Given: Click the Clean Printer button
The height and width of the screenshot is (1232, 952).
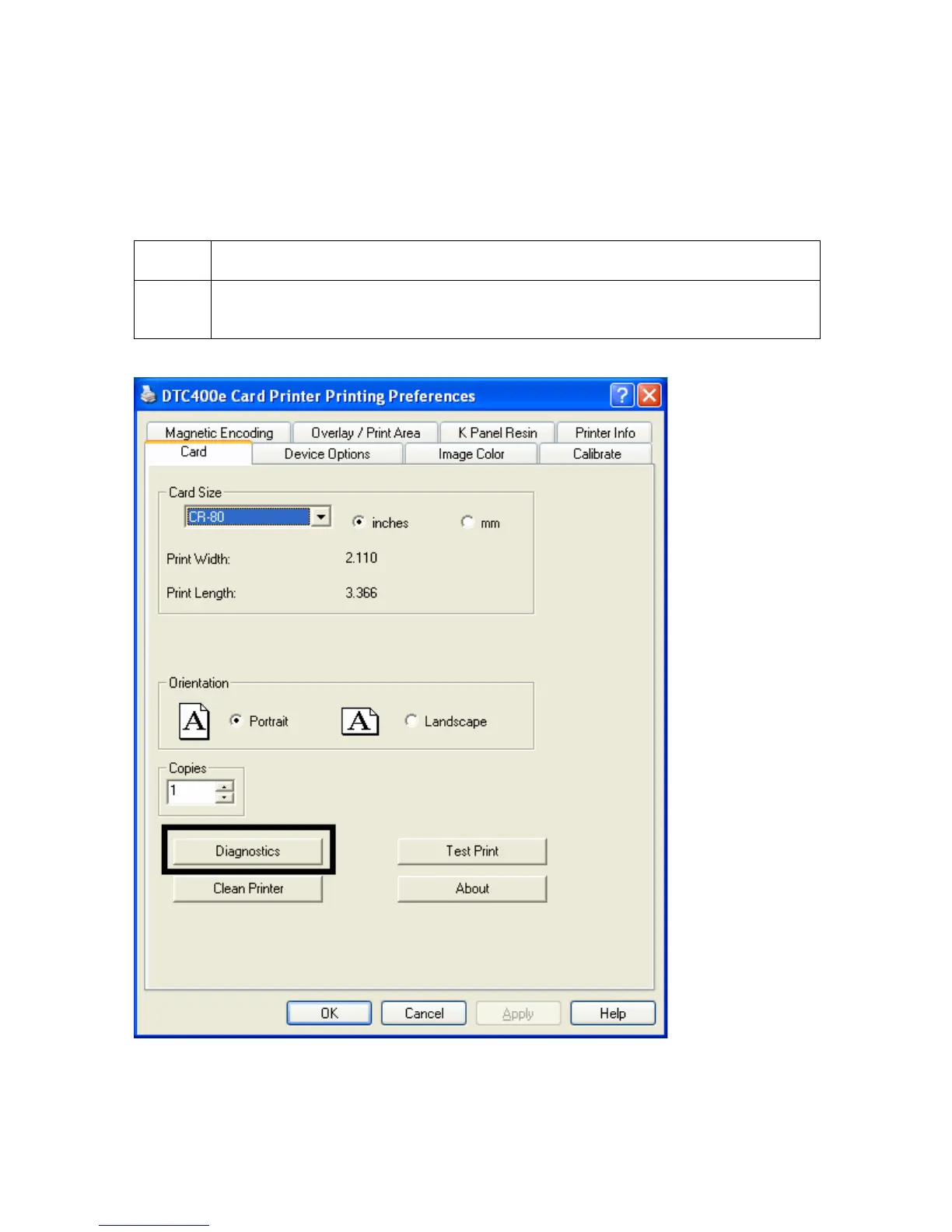Looking at the screenshot, I should (x=247, y=888).
